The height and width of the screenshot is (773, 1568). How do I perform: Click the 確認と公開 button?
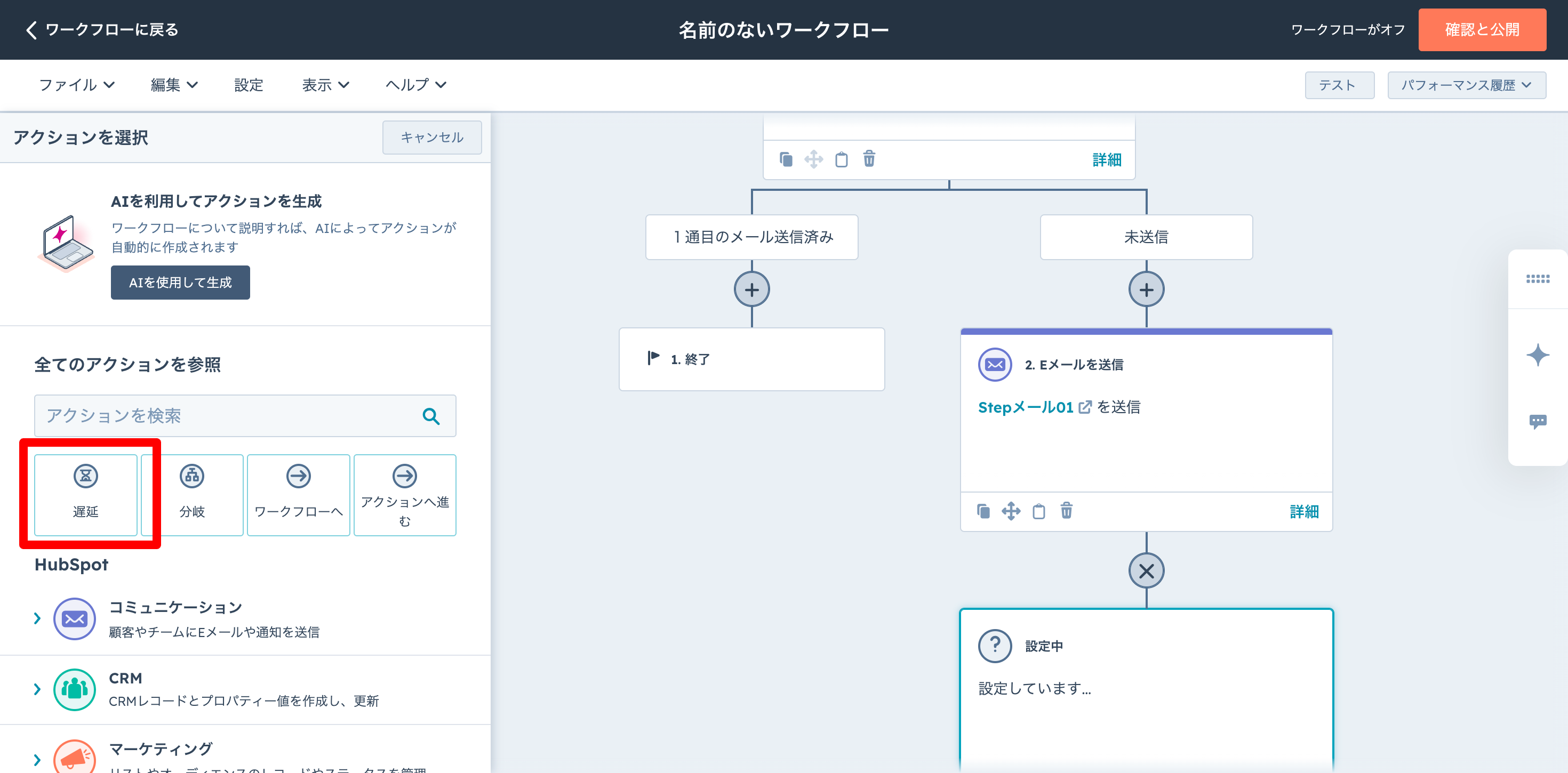[x=1482, y=30]
